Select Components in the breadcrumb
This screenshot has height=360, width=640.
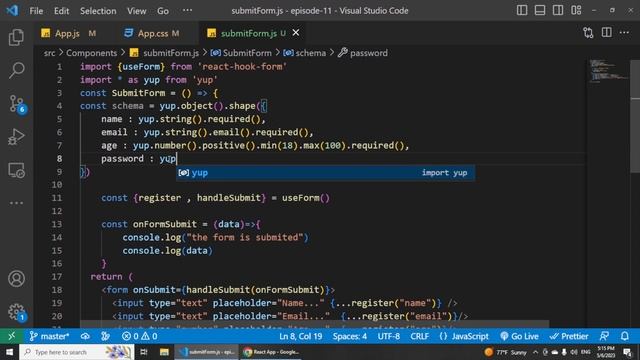coord(91,53)
